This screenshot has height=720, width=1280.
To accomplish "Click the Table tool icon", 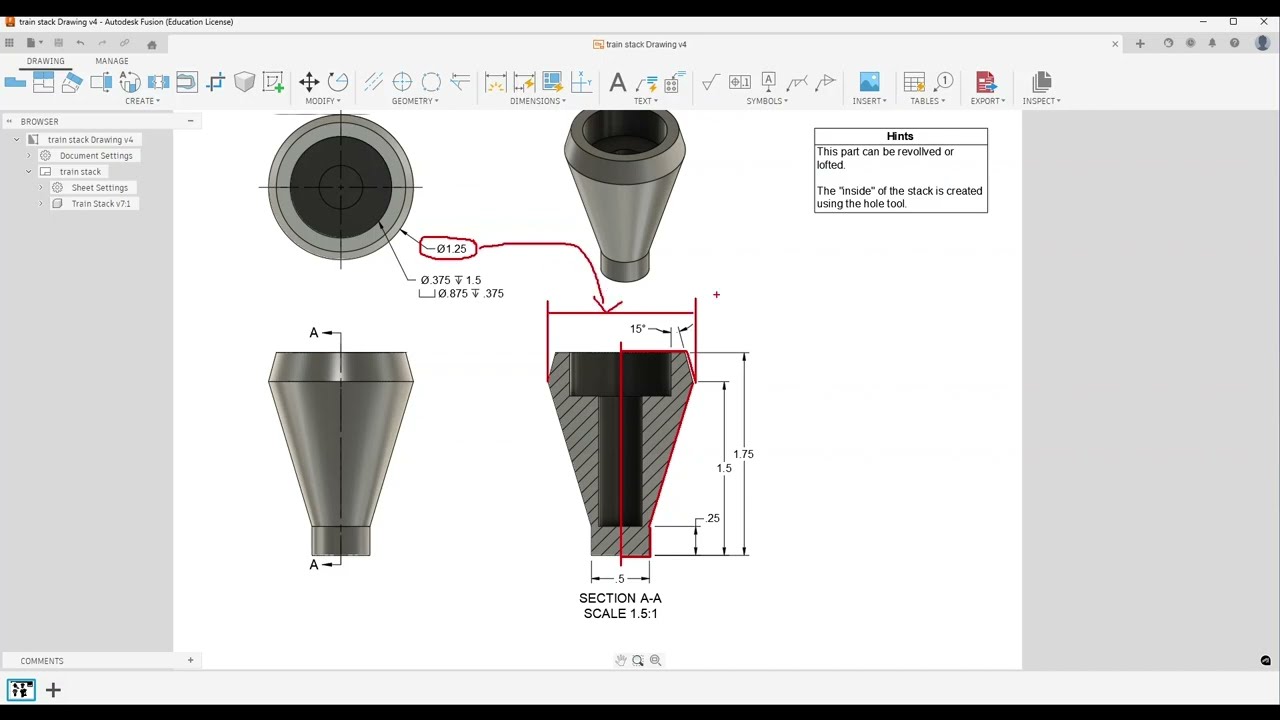I will [x=914, y=82].
